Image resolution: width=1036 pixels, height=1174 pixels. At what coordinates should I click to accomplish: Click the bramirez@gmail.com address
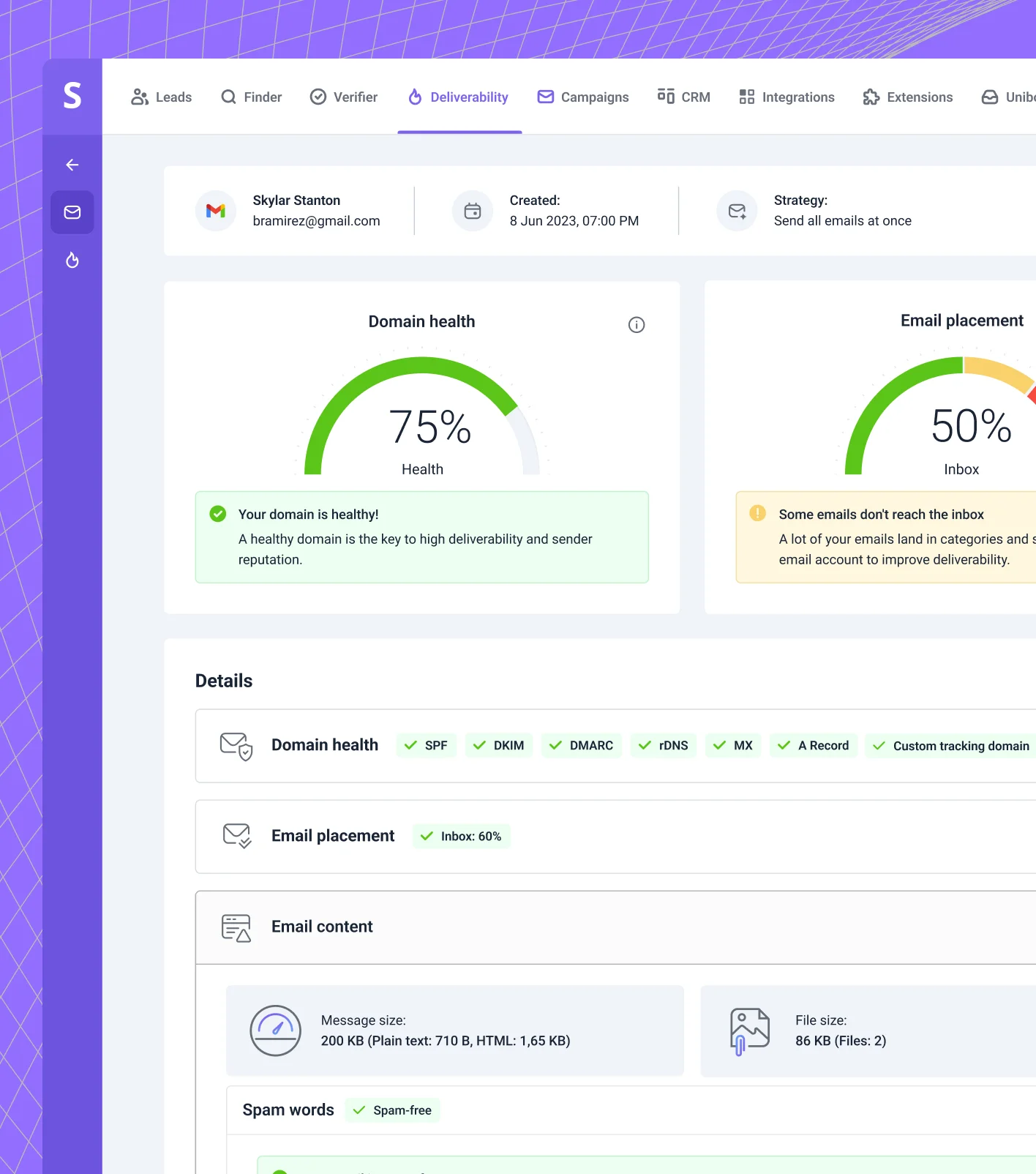317,221
